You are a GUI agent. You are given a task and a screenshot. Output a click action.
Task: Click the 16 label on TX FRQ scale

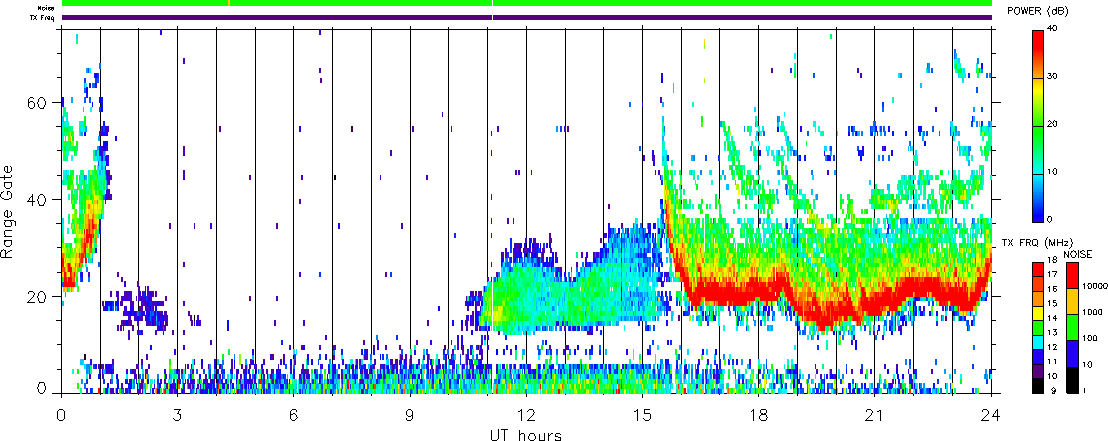(1052, 289)
